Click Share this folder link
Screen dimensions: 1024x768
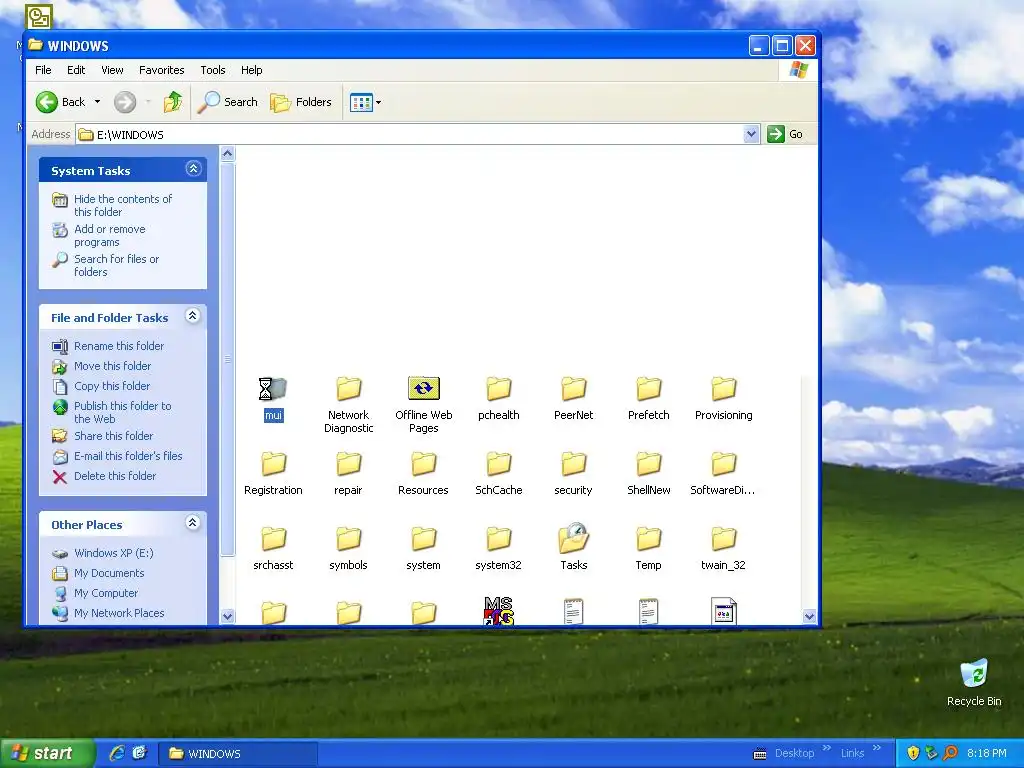(114, 436)
